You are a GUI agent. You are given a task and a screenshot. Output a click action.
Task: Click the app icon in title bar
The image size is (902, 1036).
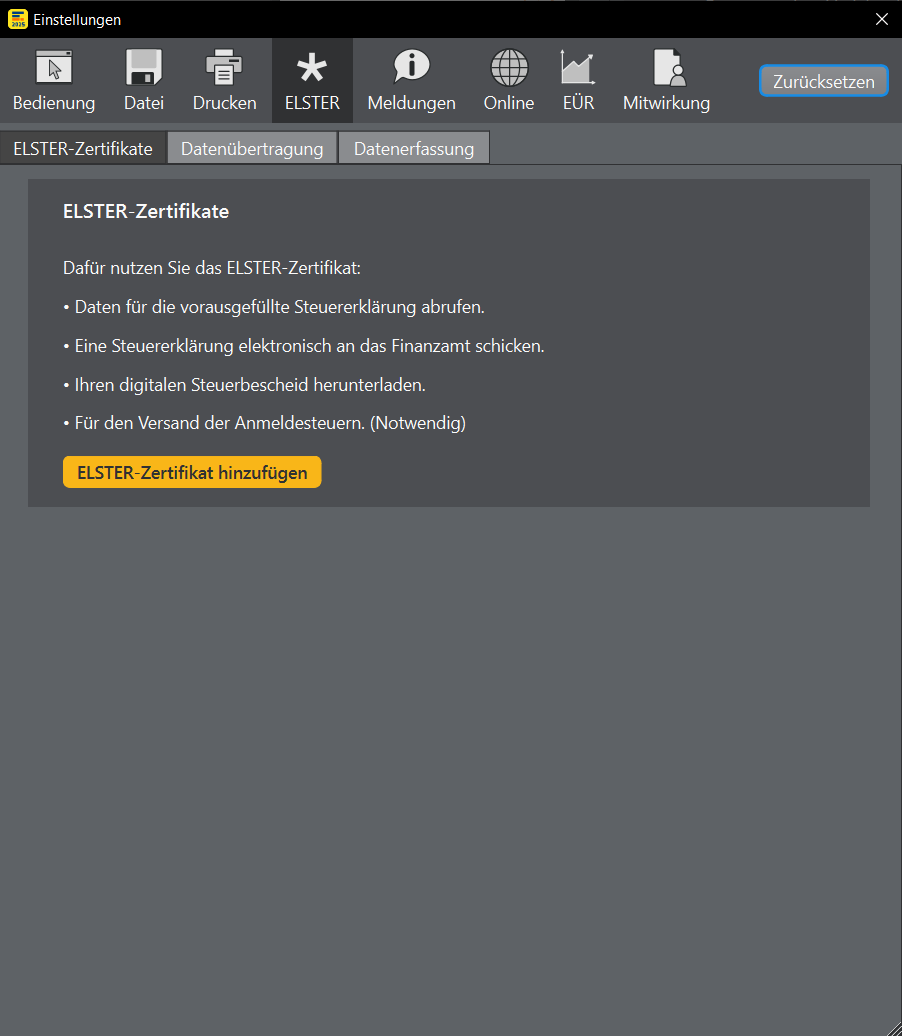(18, 19)
